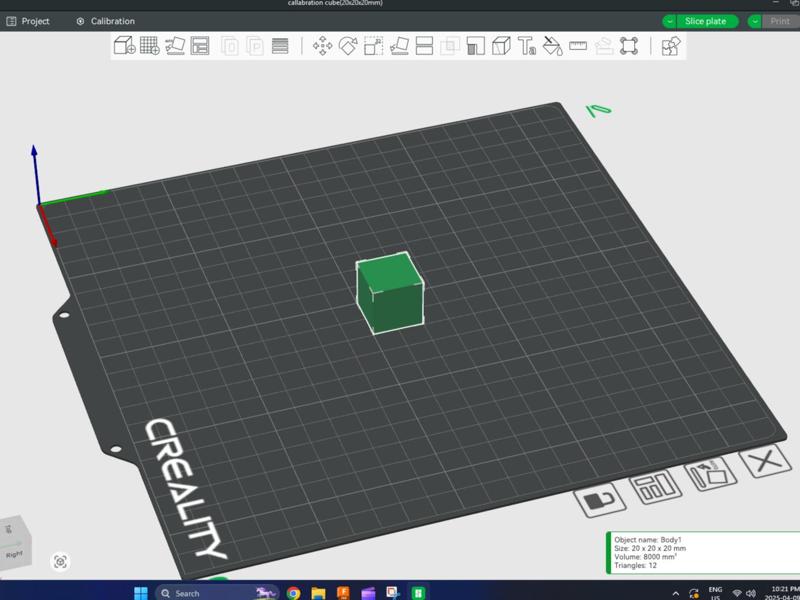The height and width of the screenshot is (600, 800).
Task: Open the Windows Start menu
Action: pyautogui.click(x=141, y=593)
